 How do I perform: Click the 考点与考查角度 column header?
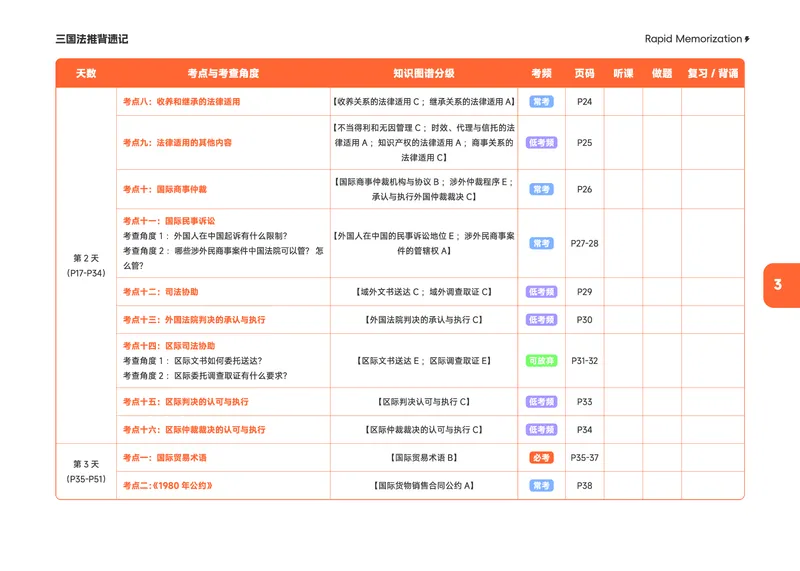point(223,73)
